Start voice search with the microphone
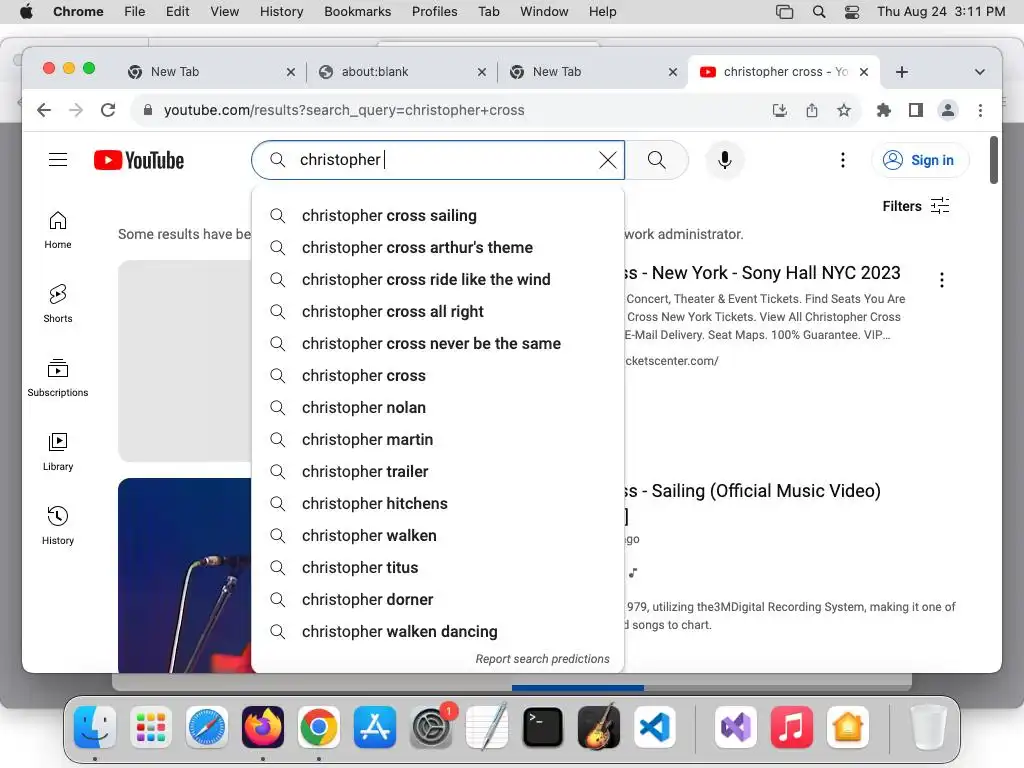1024x768 pixels. (724, 160)
